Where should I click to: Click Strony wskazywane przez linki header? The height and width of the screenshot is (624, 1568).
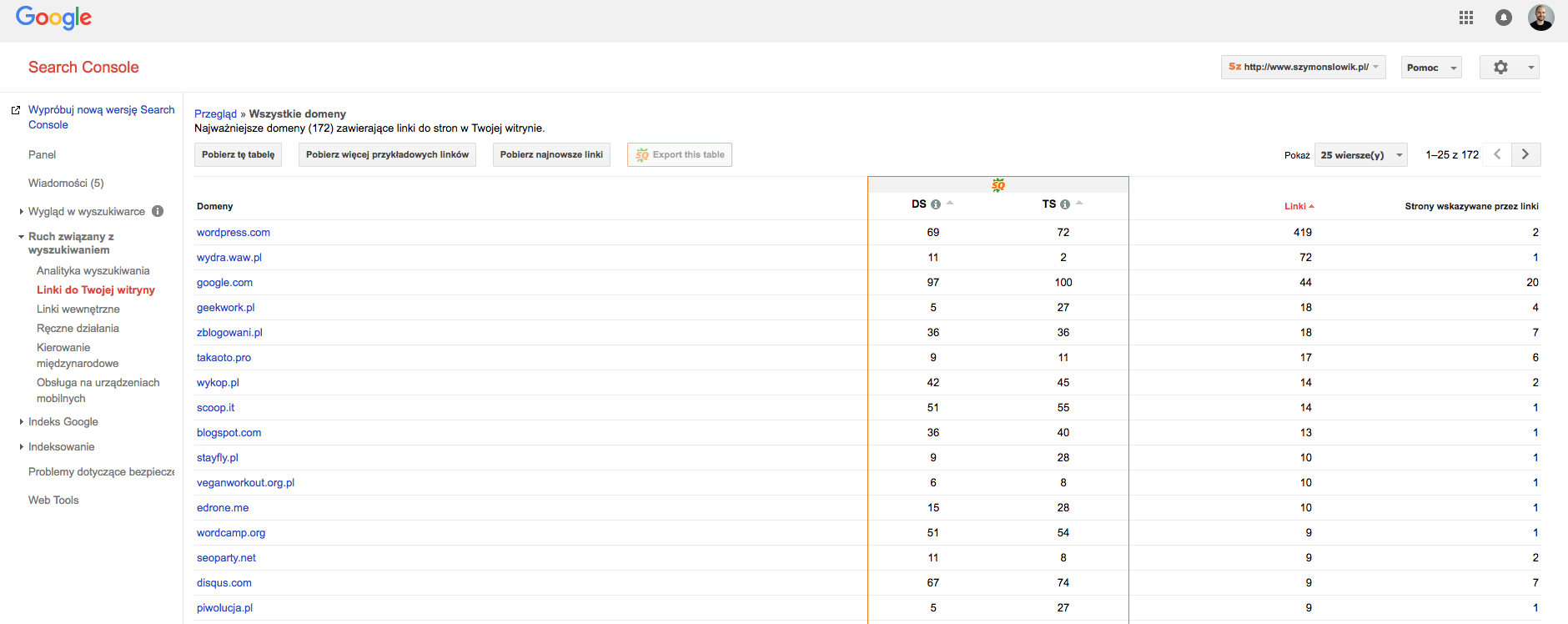click(x=1471, y=206)
